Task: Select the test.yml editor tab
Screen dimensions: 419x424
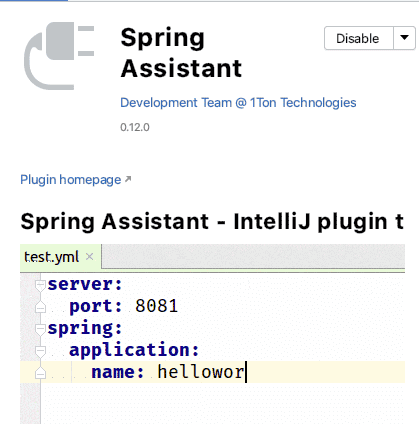Action: coord(52,257)
